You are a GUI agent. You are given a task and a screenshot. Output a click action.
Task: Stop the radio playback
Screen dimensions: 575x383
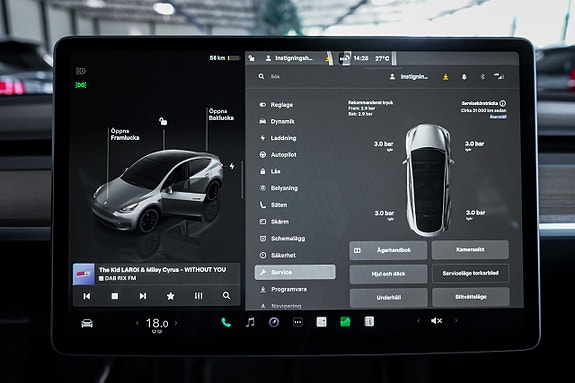tap(115, 296)
